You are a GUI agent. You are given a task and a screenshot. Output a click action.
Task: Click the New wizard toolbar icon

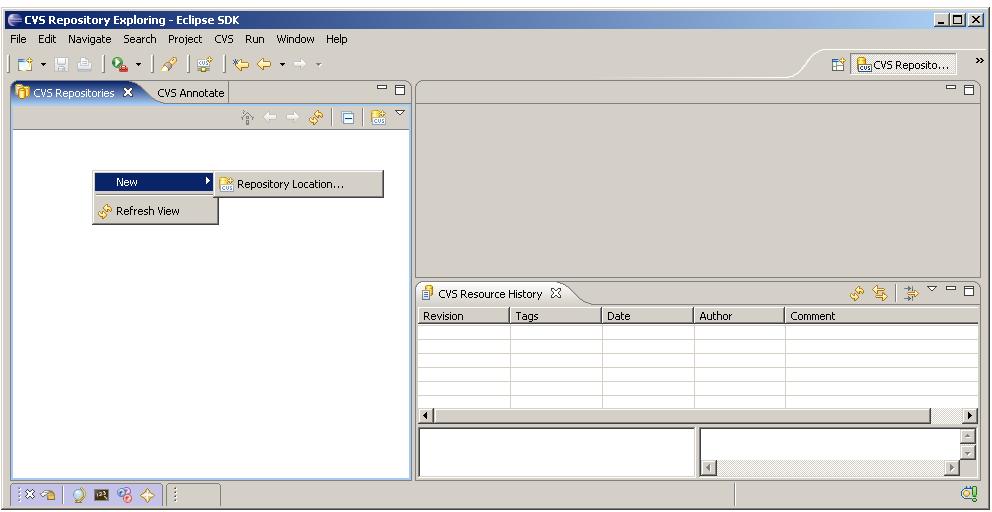(25, 64)
